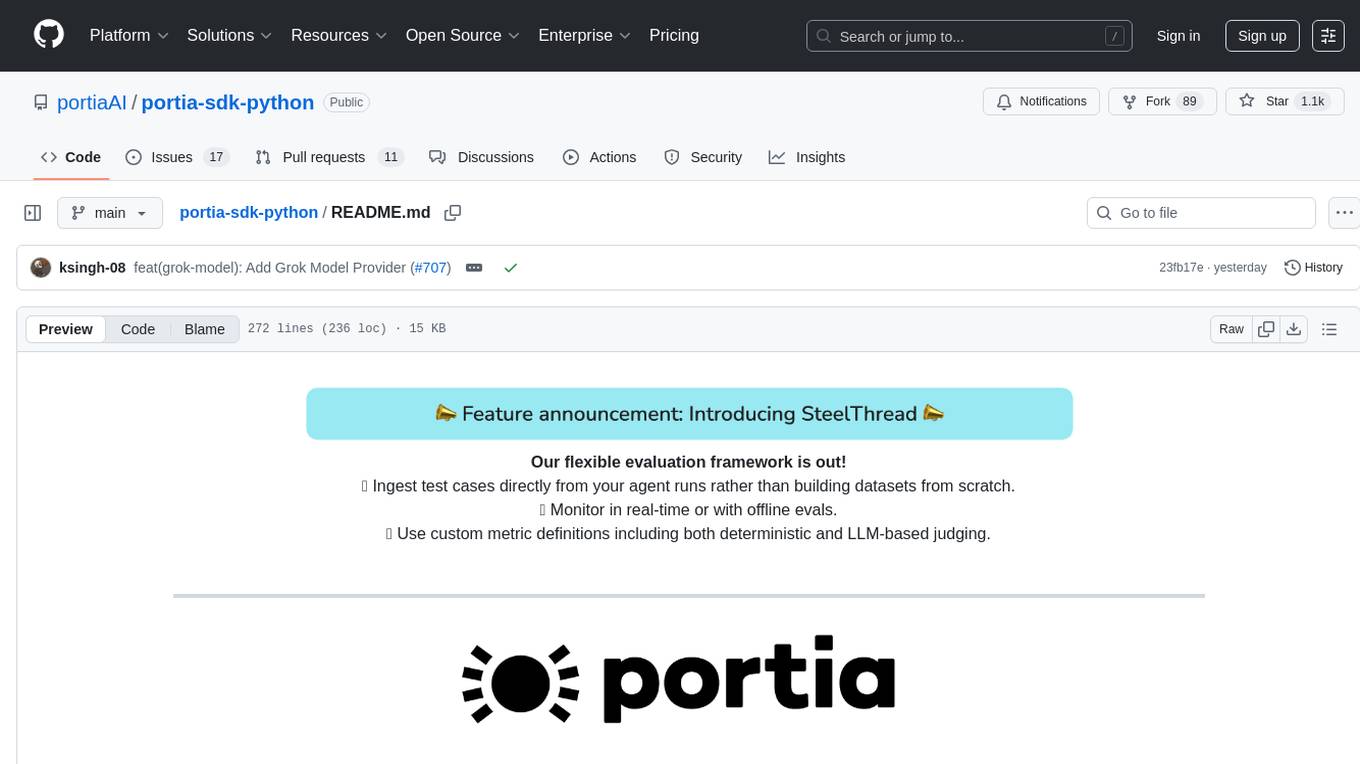This screenshot has height=764, width=1360.
Task: Expand the Enterprise menu
Action: click(585, 35)
